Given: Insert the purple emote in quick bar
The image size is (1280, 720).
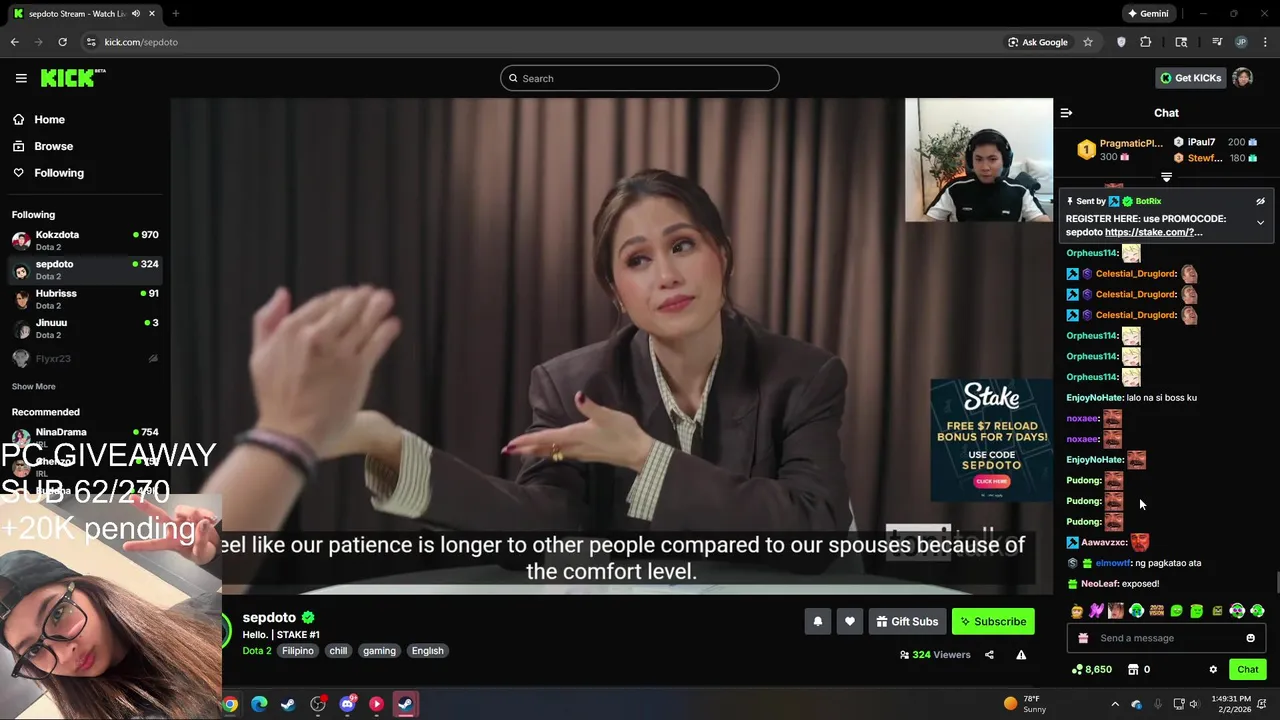Looking at the screenshot, I should click(1096, 611).
